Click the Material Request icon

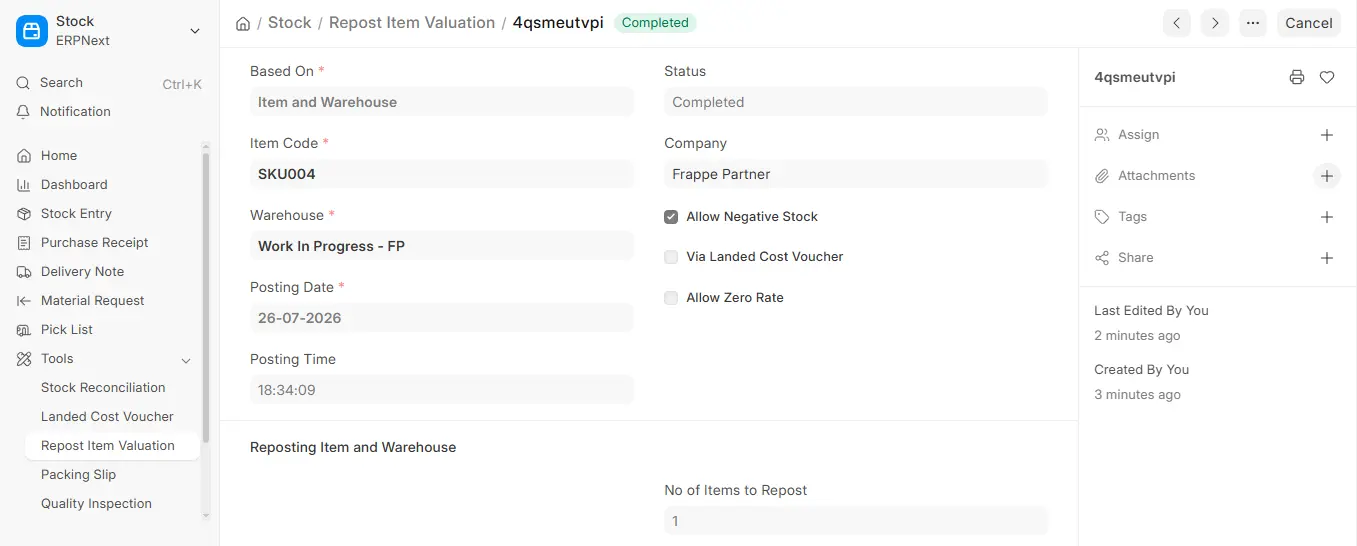point(24,301)
